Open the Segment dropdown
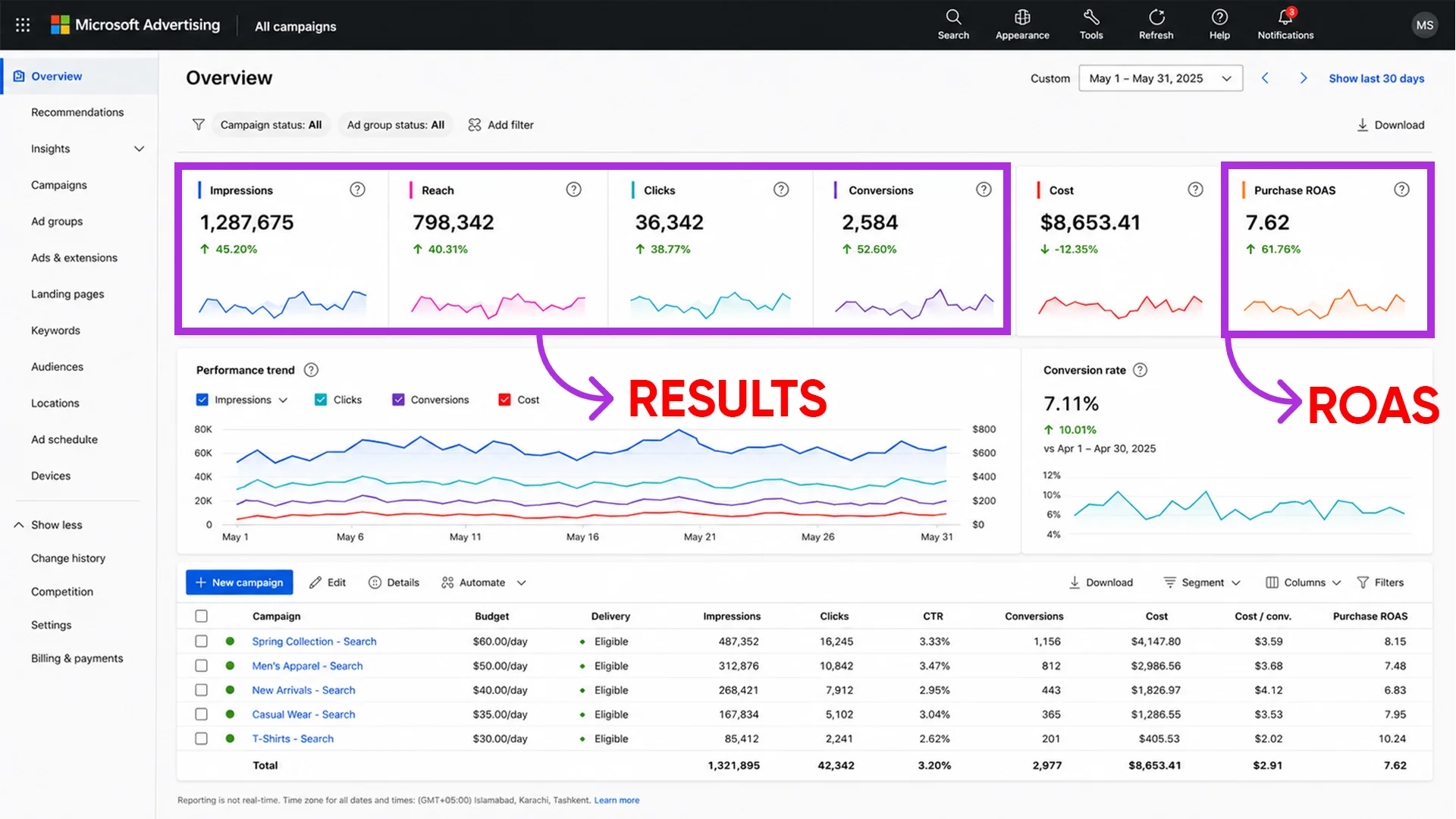 tap(1203, 582)
